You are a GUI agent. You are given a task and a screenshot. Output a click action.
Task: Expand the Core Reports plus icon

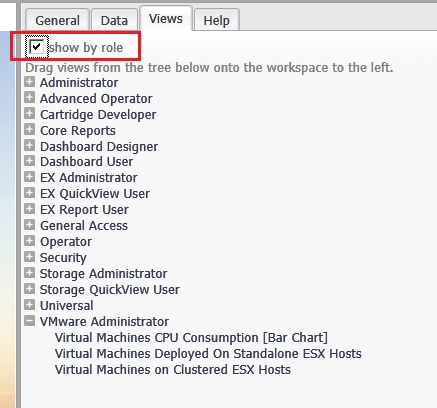[x=29, y=130]
